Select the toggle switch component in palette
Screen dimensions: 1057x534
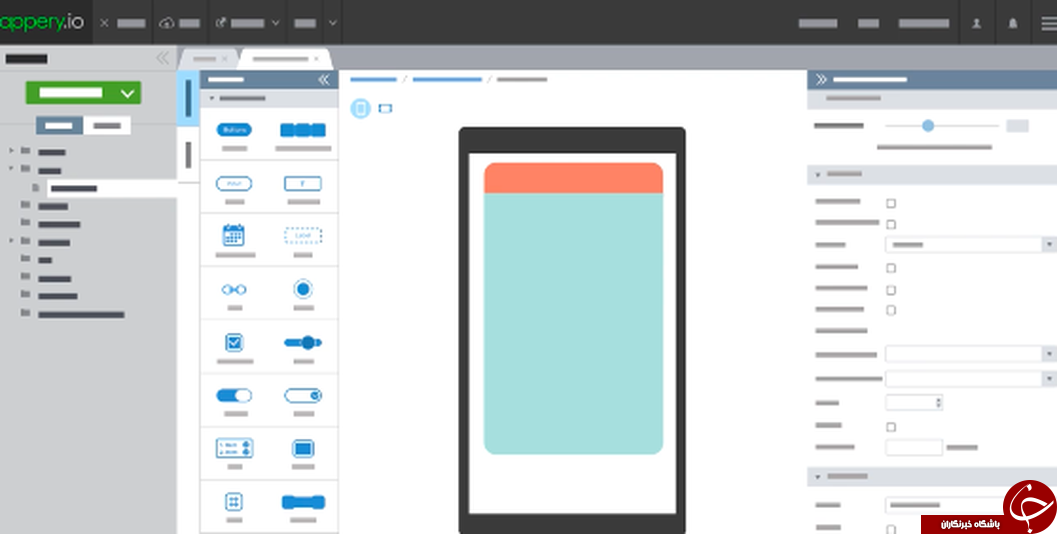click(234, 396)
